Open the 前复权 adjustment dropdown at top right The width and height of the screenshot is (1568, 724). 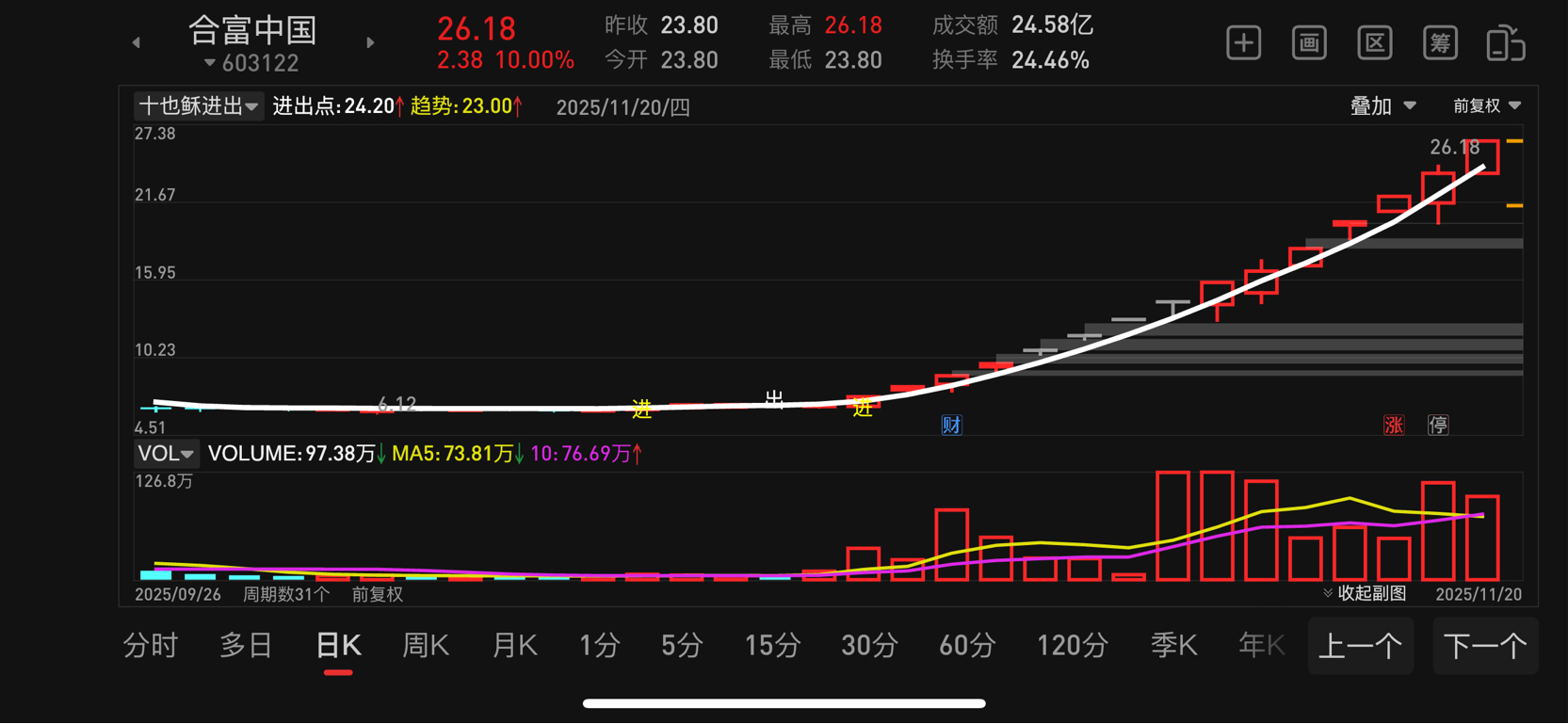(1487, 106)
